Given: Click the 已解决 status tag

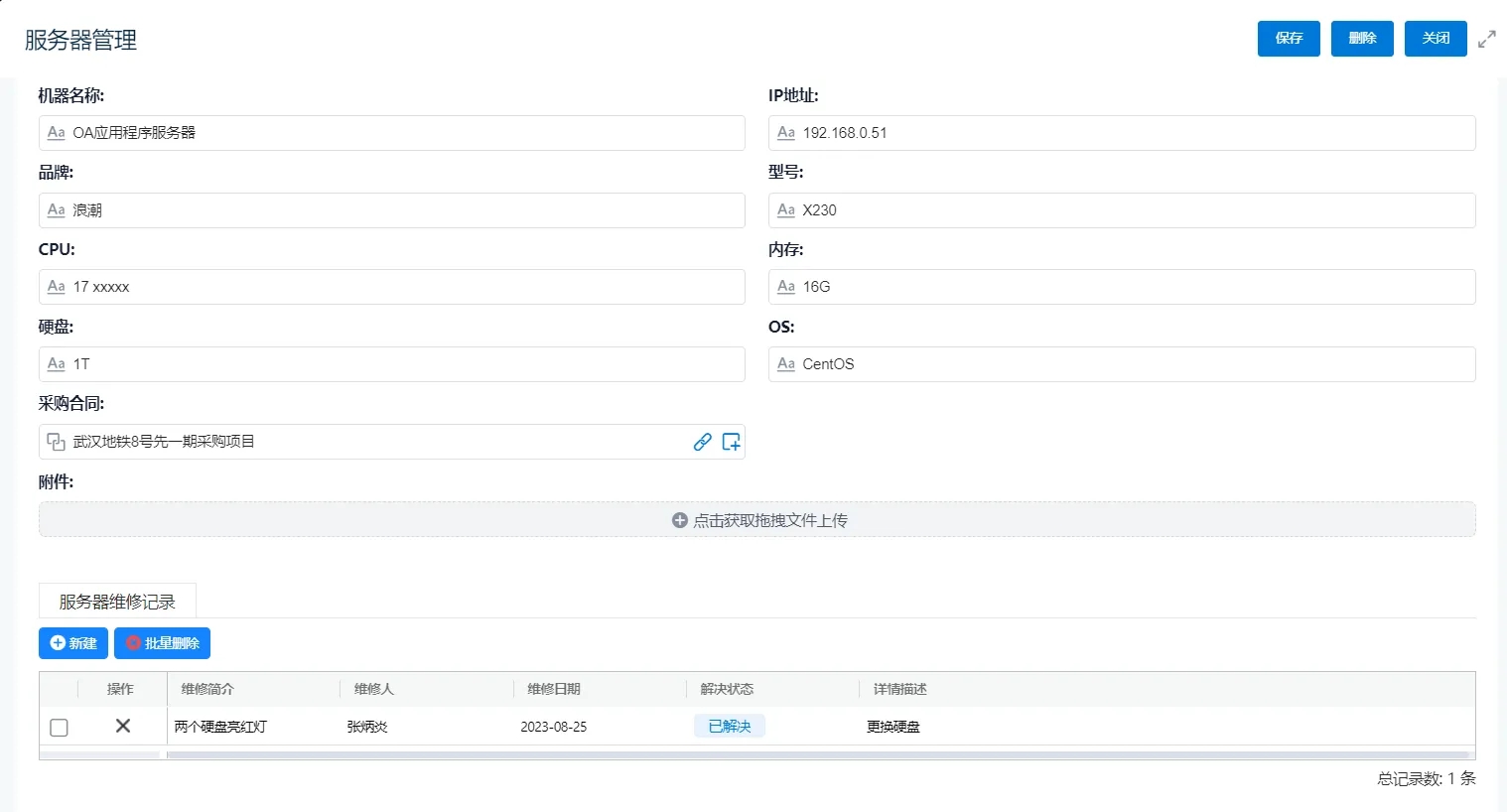Looking at the screenshot, I should coord(729,727).
